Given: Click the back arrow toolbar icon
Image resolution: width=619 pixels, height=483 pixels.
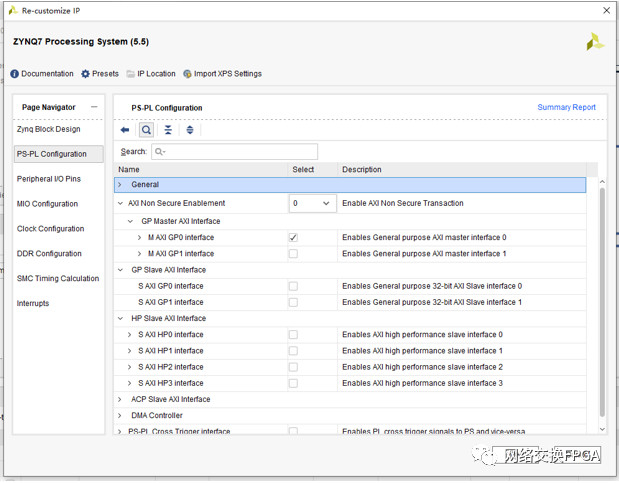Looking at the screenshot, I should pos(125,130).
